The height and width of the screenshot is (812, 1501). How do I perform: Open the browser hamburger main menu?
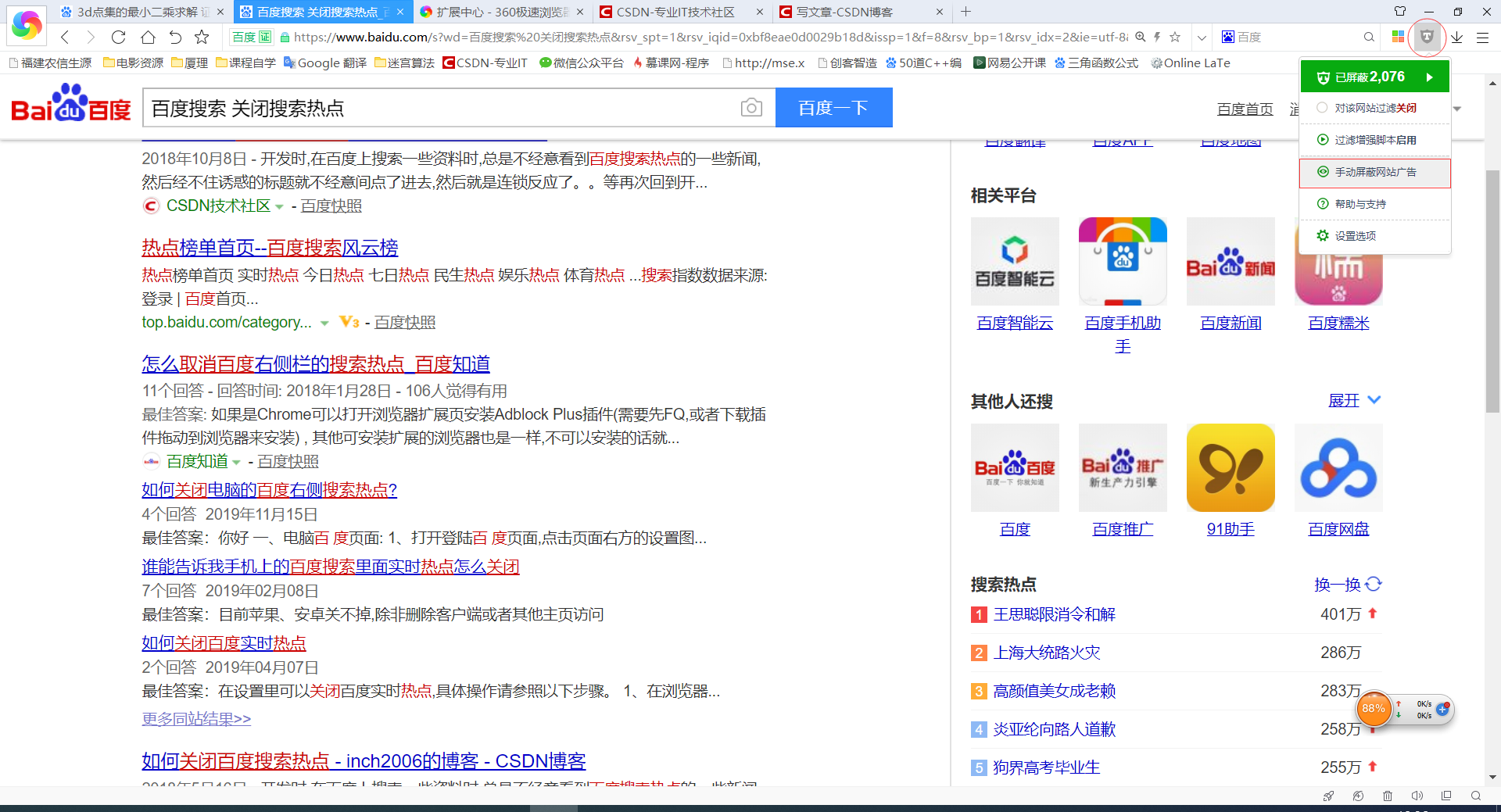tap(1482, 37)
